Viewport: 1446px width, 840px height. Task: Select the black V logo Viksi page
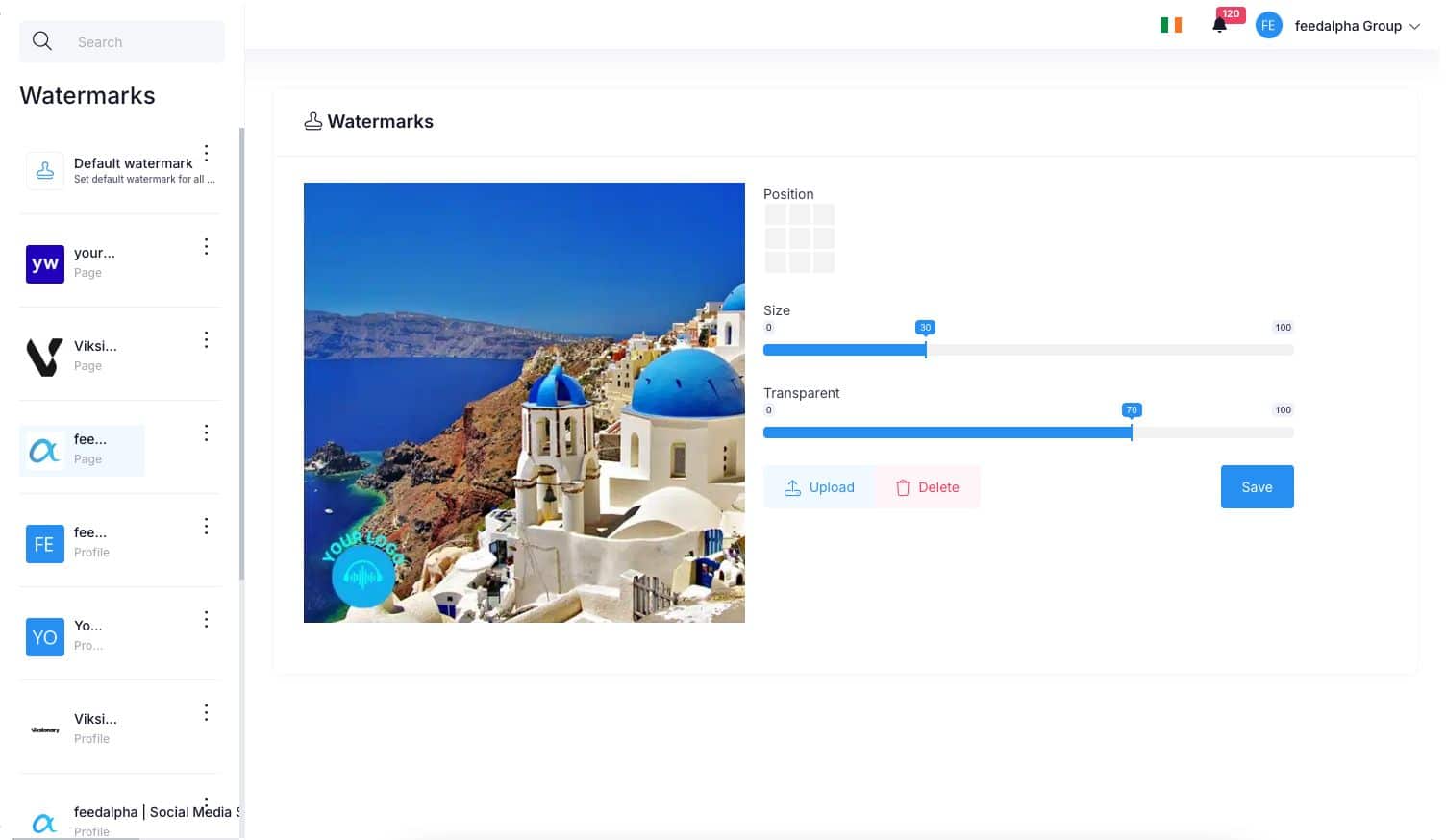45,357
